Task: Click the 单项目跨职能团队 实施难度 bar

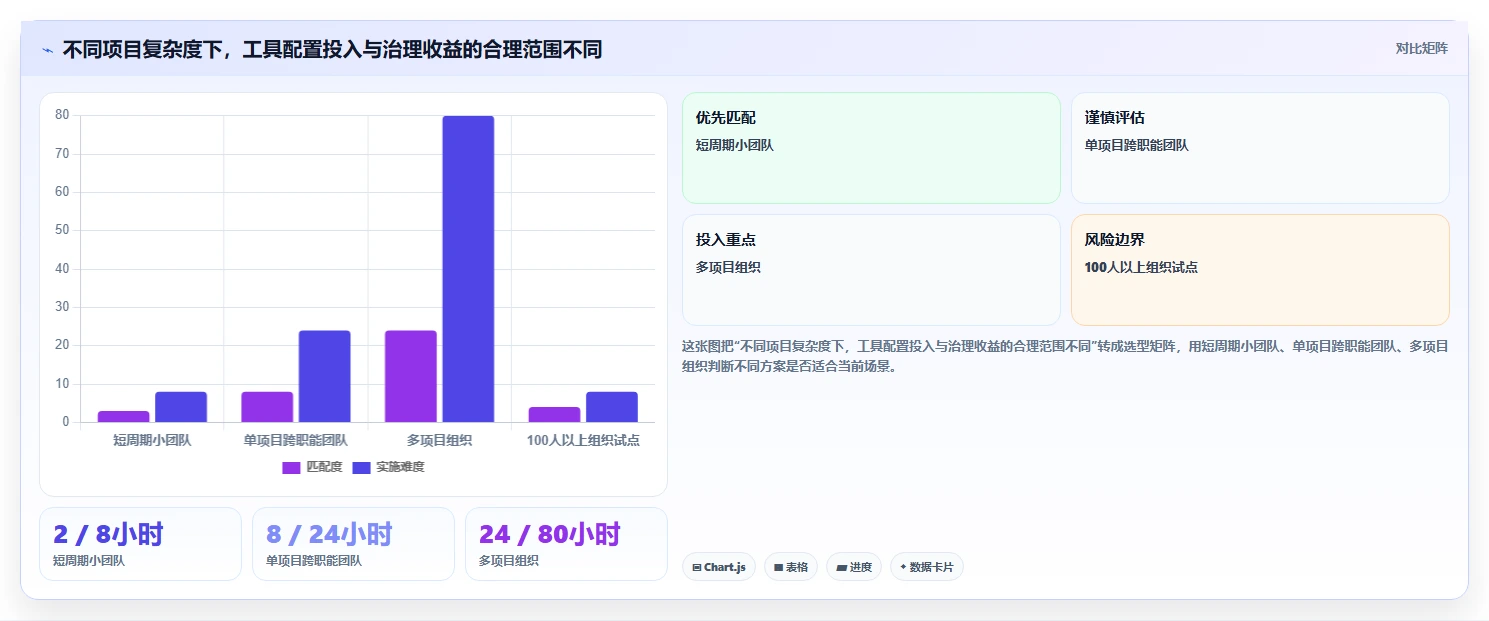Action: (324, 376)
